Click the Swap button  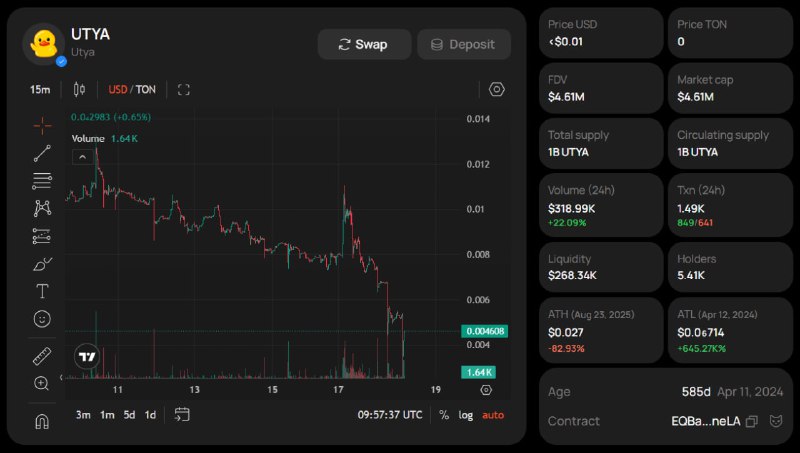[364, 44]
